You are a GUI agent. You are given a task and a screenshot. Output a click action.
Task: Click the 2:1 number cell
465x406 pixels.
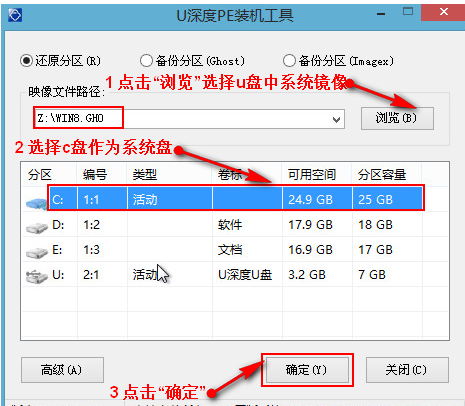[91, 275]
